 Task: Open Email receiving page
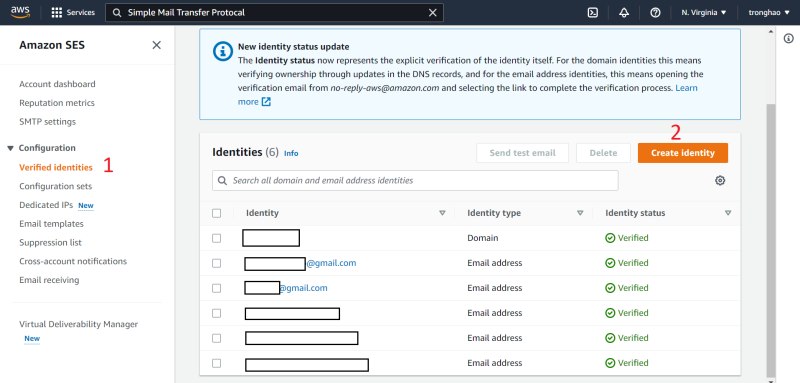pos(49,280)
